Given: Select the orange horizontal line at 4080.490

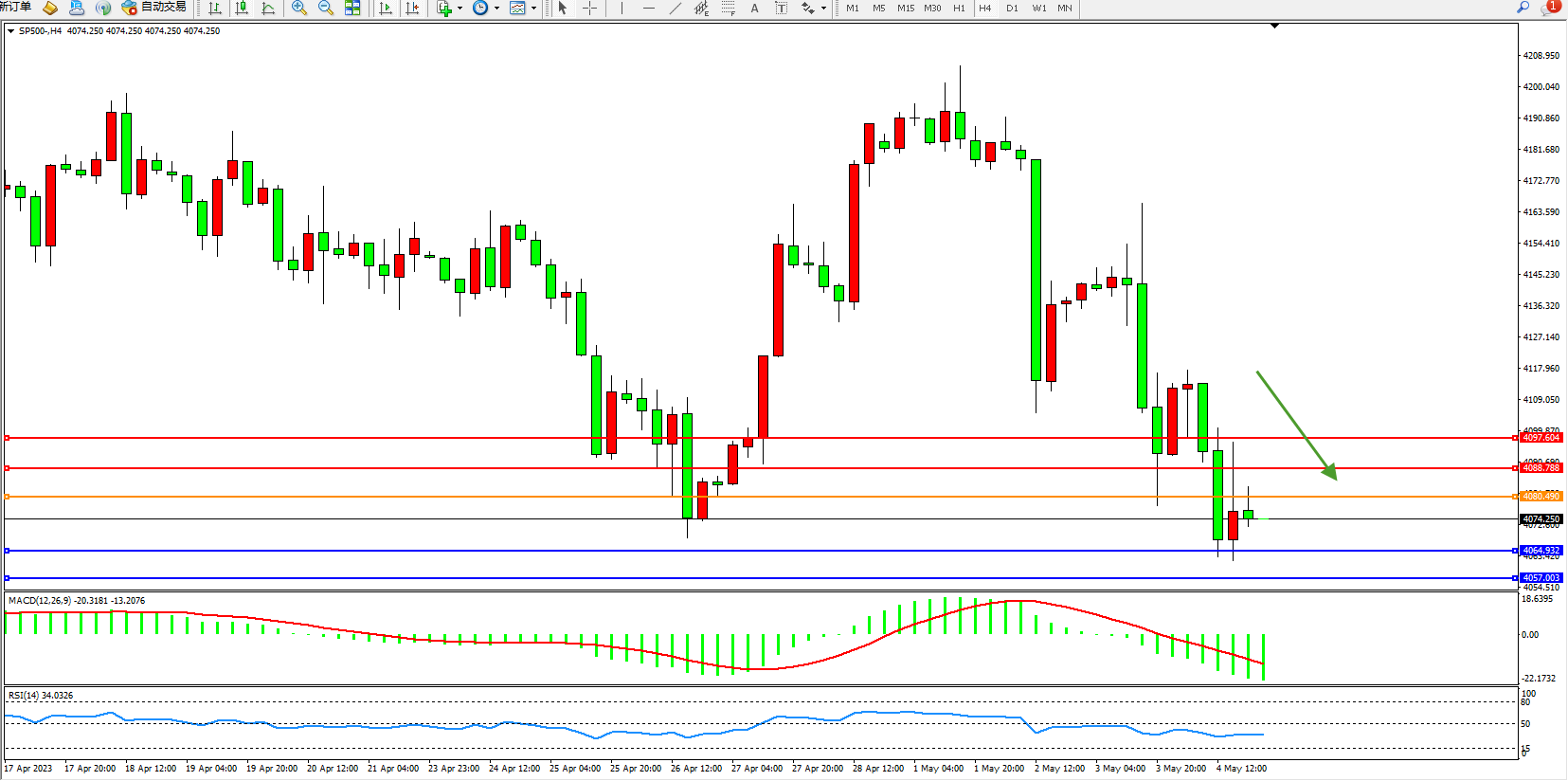Looking at the screenshot, I should [x=758, y=497].
